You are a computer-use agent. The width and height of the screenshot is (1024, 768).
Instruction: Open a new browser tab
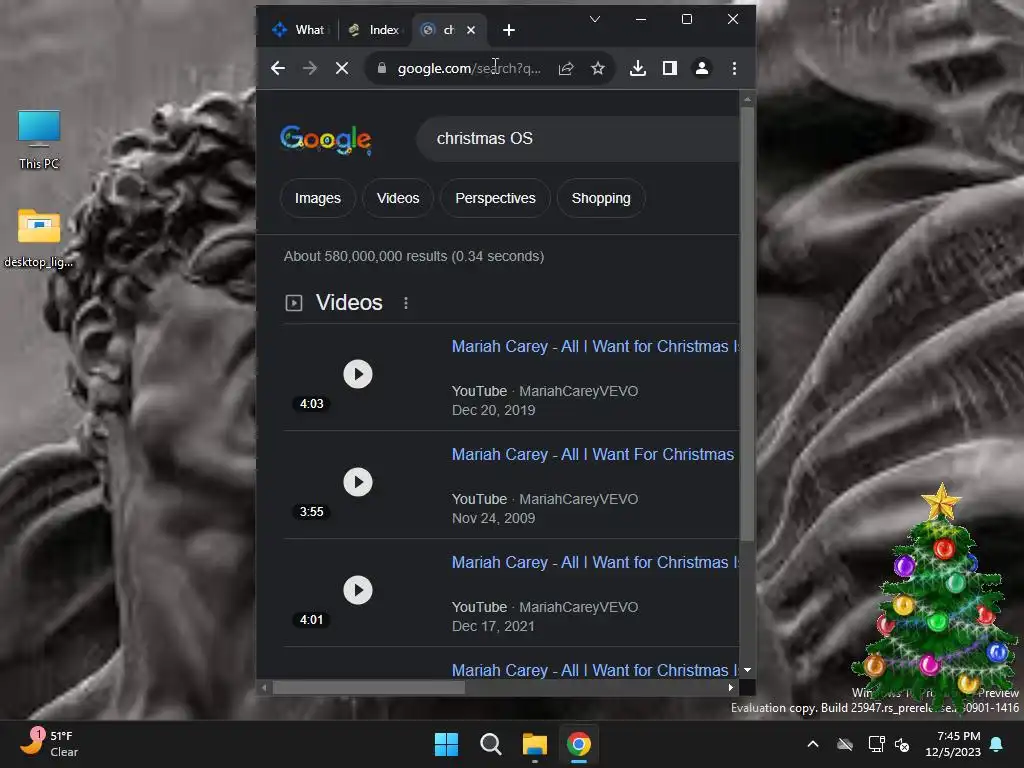pyautogui.click(x=509, y=30)
